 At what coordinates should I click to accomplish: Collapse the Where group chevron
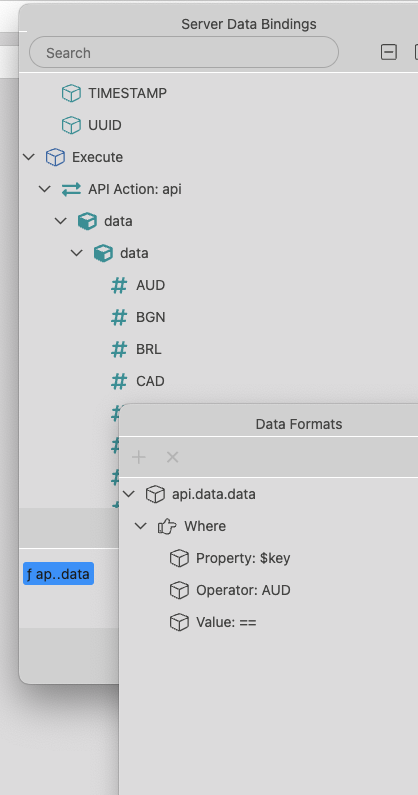click(141, 526)
